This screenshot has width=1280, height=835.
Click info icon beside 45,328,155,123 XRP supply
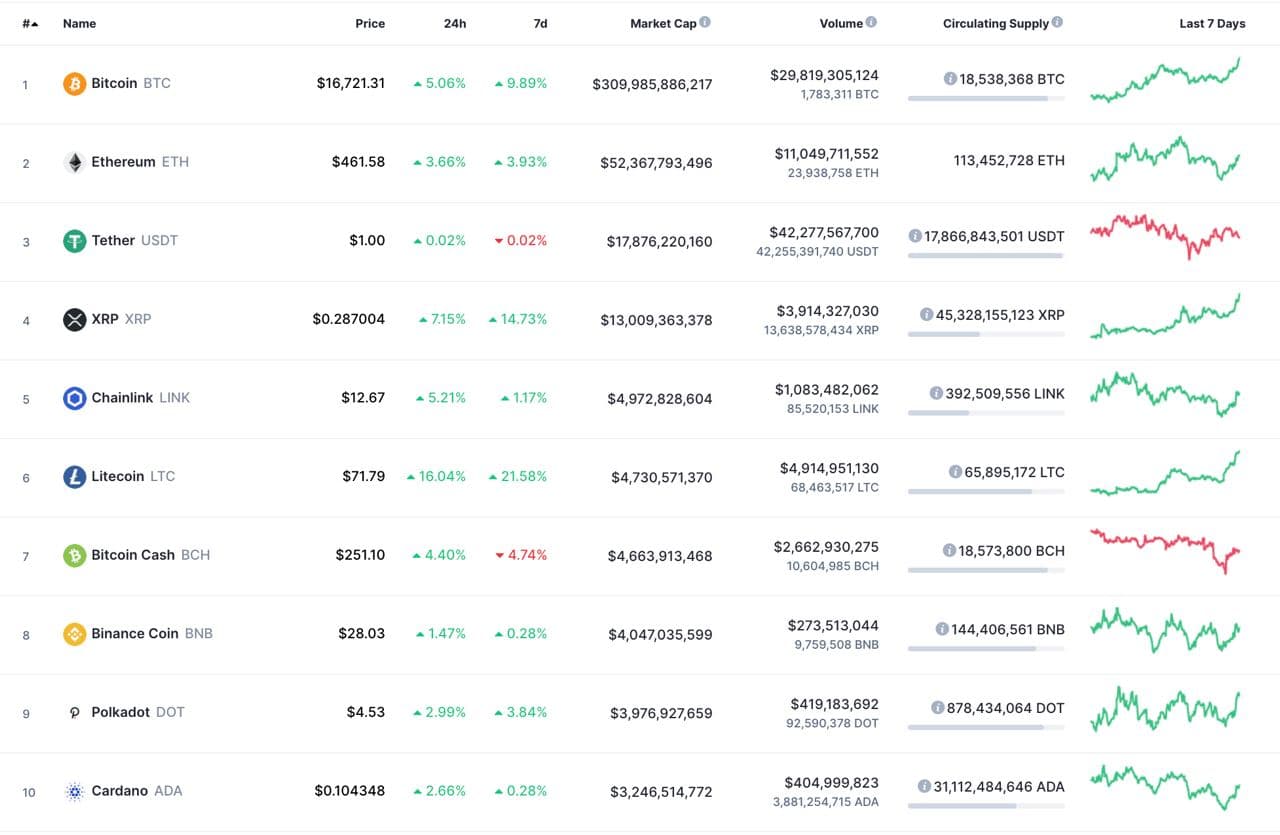(x=926, y=315)
